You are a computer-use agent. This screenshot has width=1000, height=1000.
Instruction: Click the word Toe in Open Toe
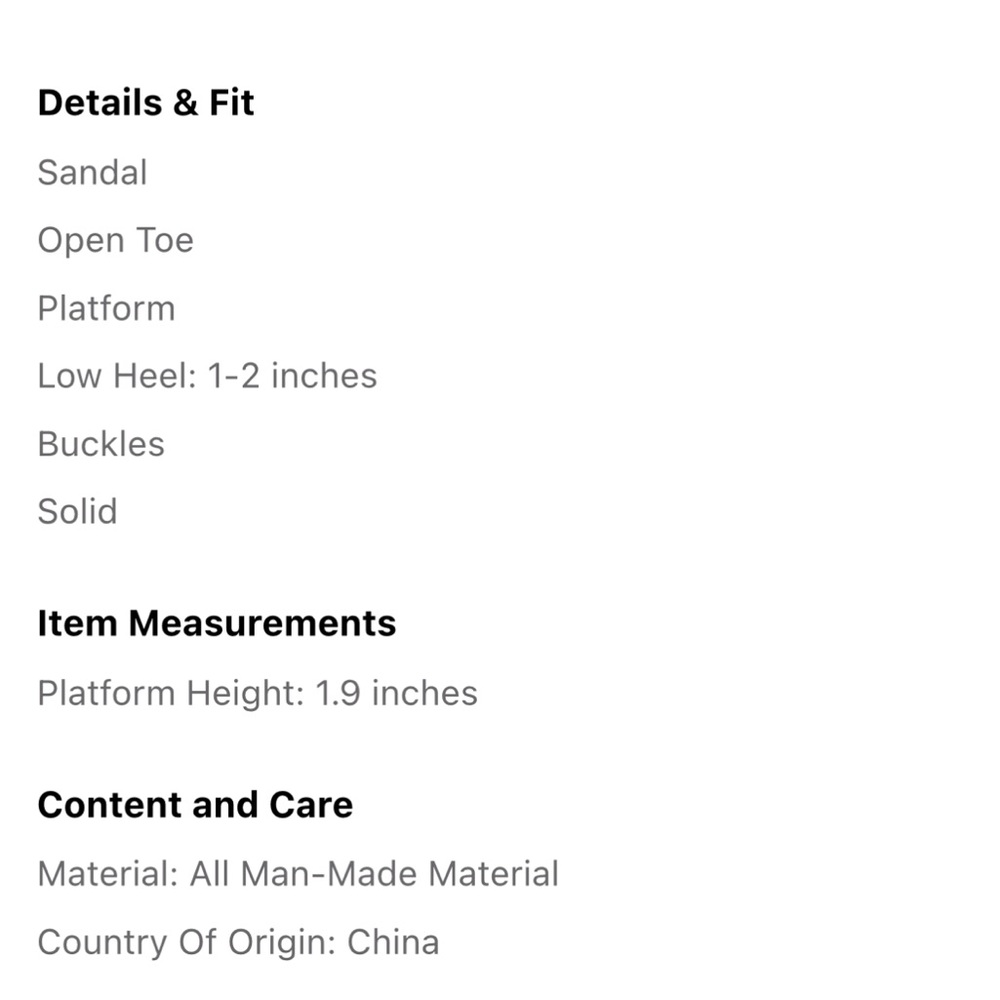pos(165,240)
